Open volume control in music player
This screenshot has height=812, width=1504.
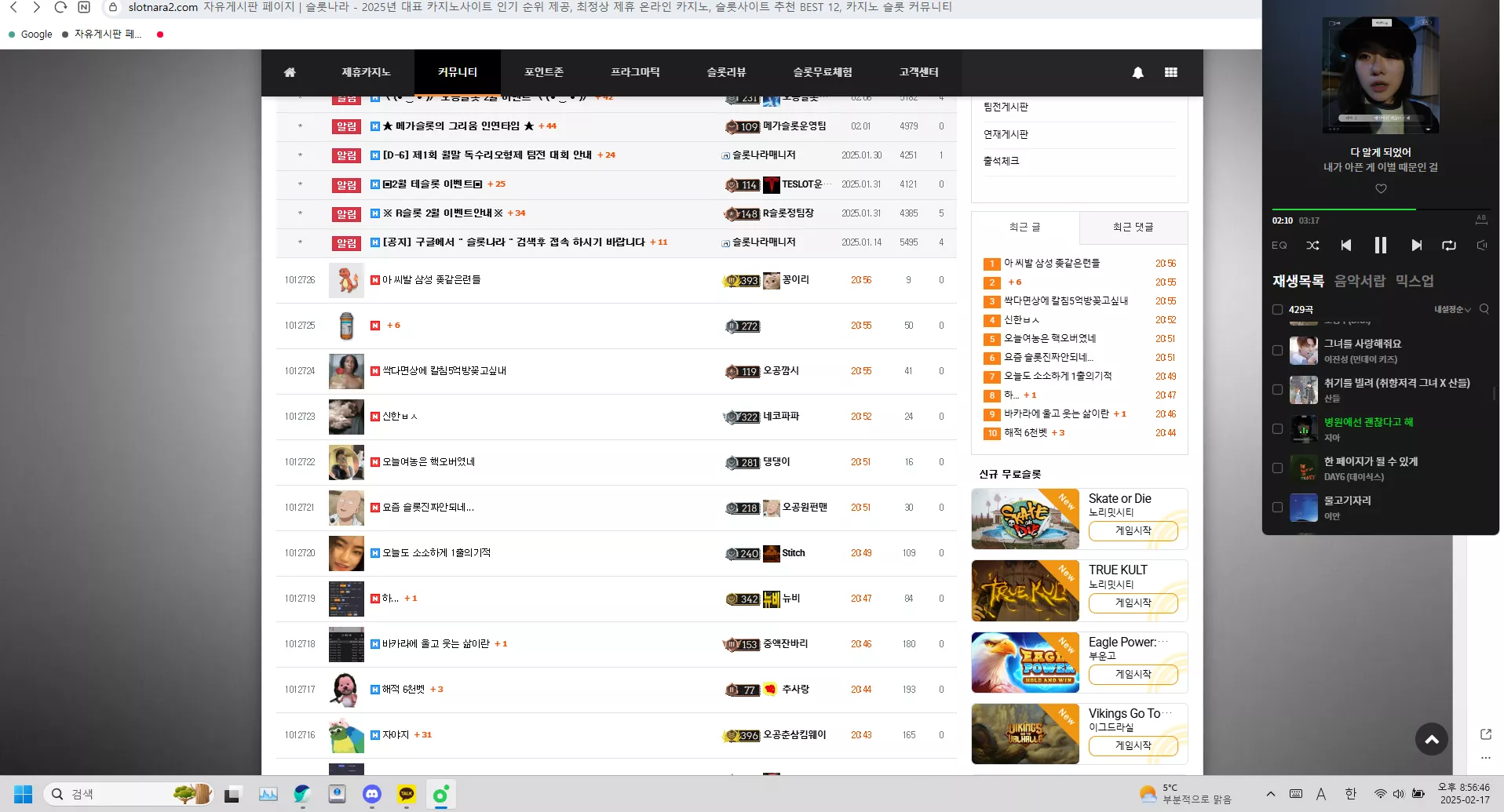1482,246
